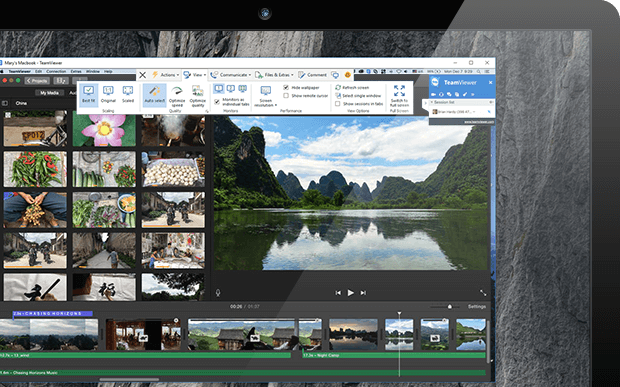Open remote Connection menu
Screen dimensions: 620x387
pyautogui.click(x=56, y=72)
